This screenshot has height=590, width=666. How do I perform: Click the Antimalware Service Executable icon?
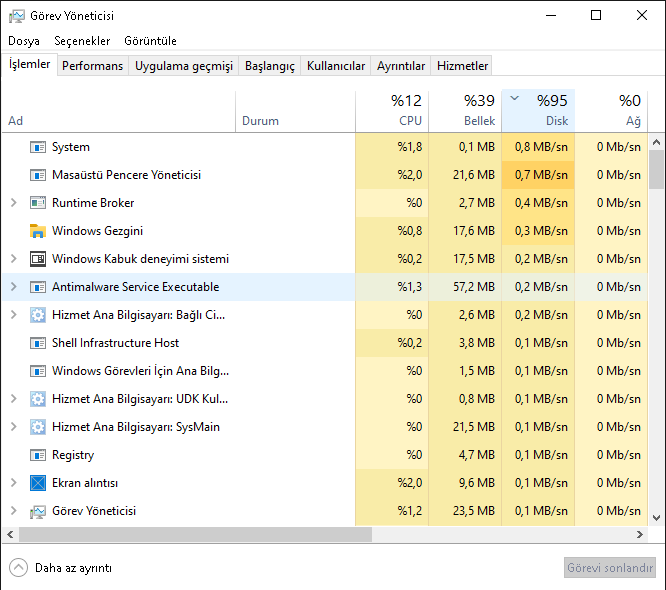click(38, 287)
